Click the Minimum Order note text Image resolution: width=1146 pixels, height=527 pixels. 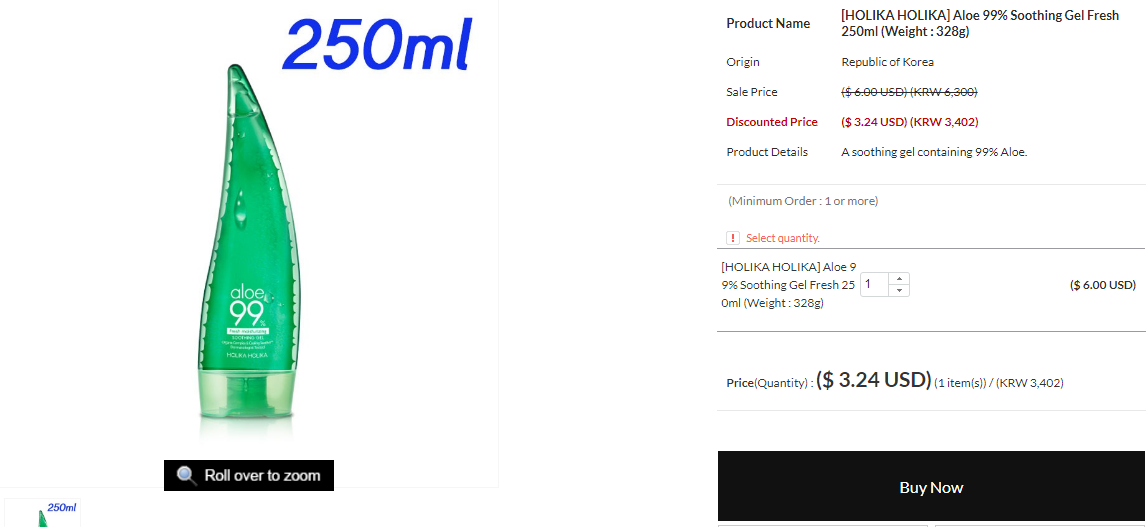803,201
